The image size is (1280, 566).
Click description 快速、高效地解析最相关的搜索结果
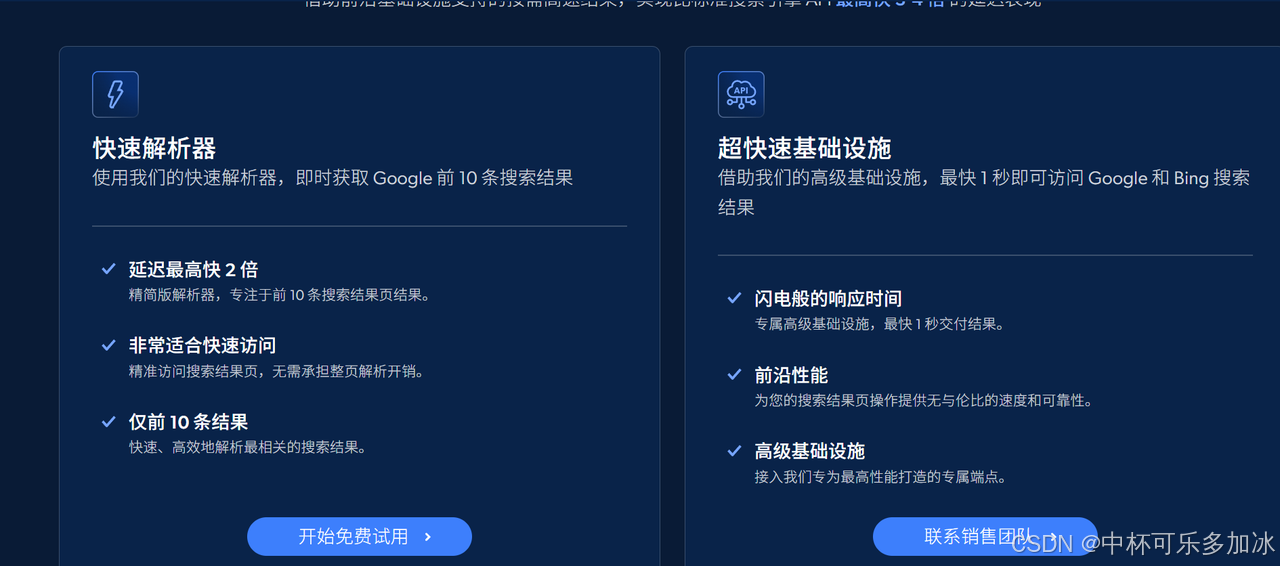pyautogui.click(x=250, y=447)
